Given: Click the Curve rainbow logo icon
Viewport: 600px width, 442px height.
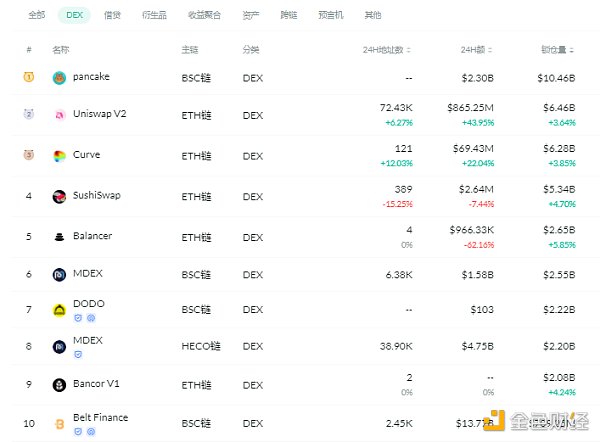Looking at the screenshot, I should coord(59,156).
